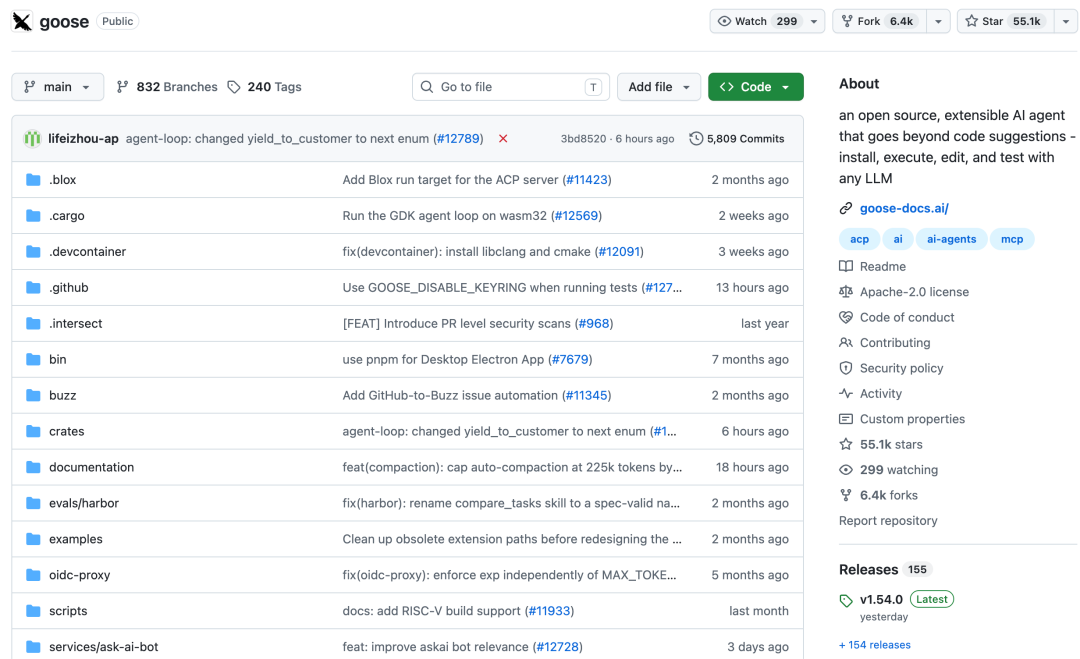Expand the Add file dropdown
This screenshot has width=1080, height=659.
coord(658,87)
